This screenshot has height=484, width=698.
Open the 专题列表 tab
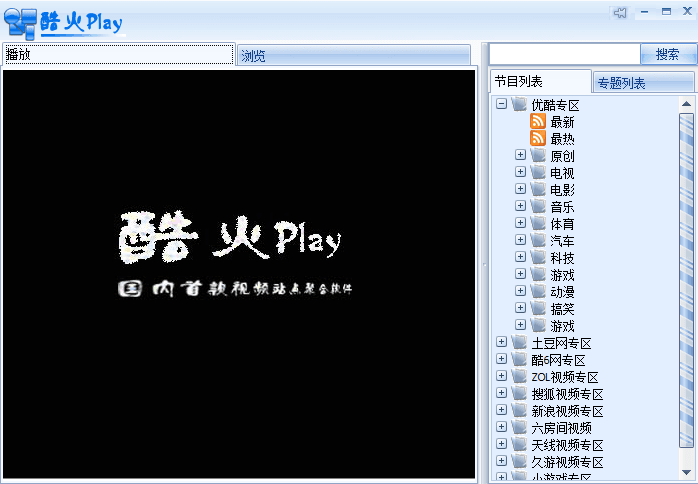[643, 83]
